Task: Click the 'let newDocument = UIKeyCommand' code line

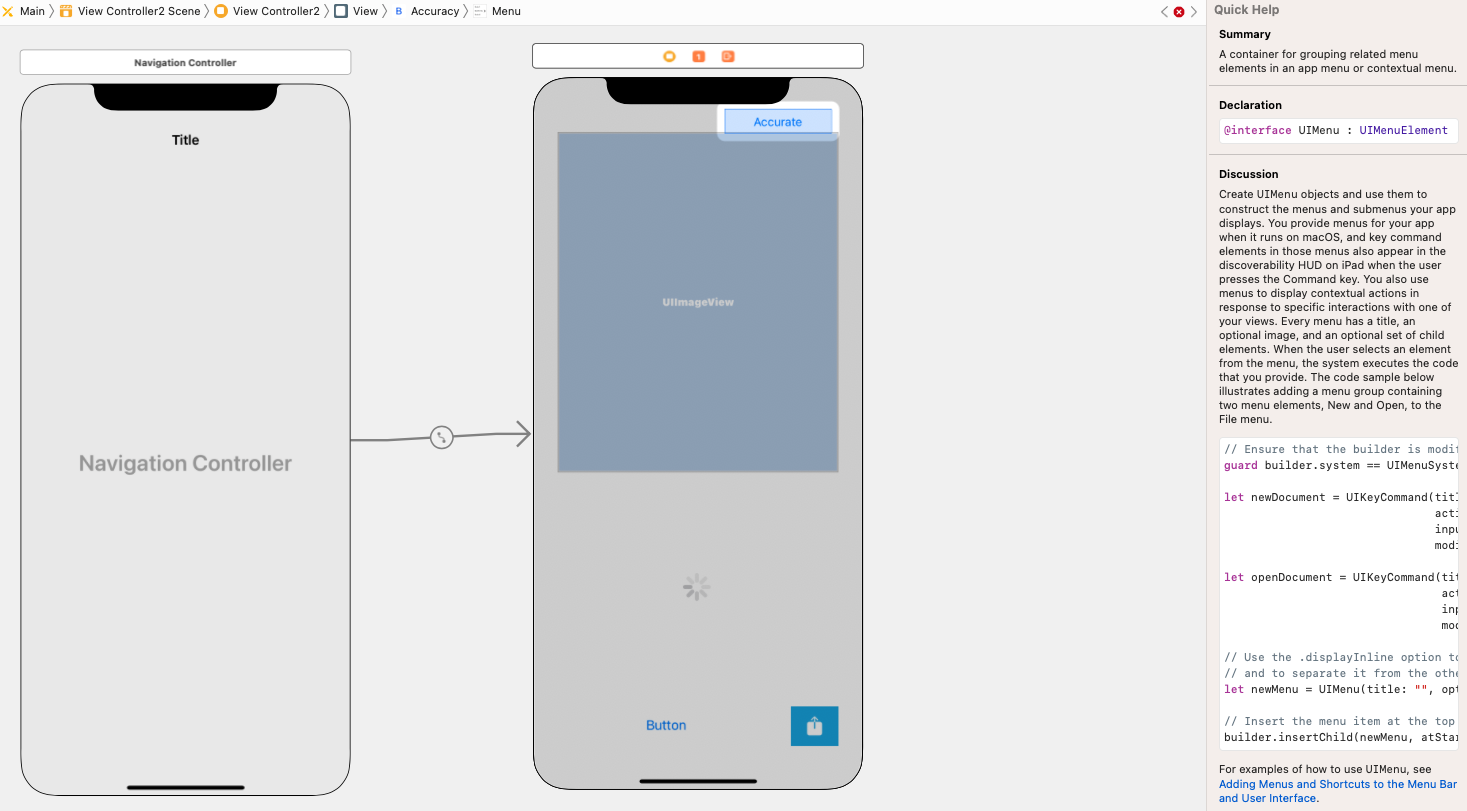Action: pyautogui.click(x=1341, y=497)
